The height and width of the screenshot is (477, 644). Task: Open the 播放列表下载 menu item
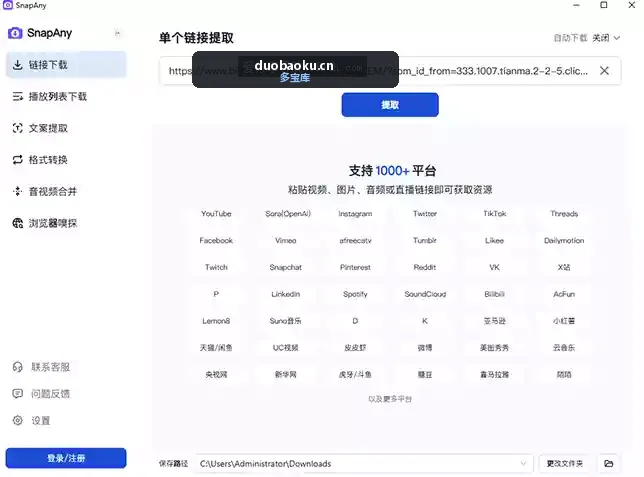66,97
